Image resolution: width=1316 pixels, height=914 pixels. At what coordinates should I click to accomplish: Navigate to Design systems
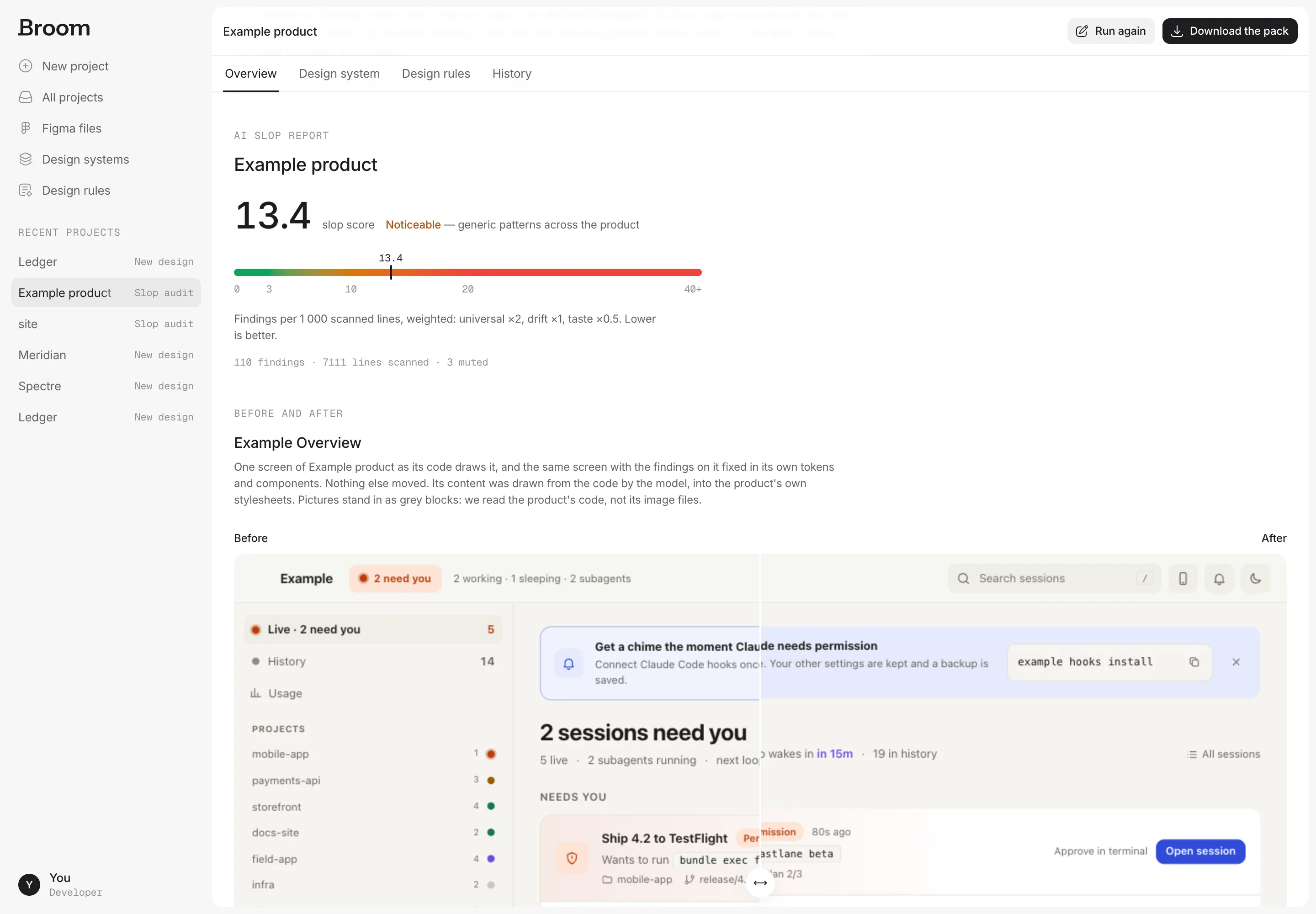coord(106,159)
